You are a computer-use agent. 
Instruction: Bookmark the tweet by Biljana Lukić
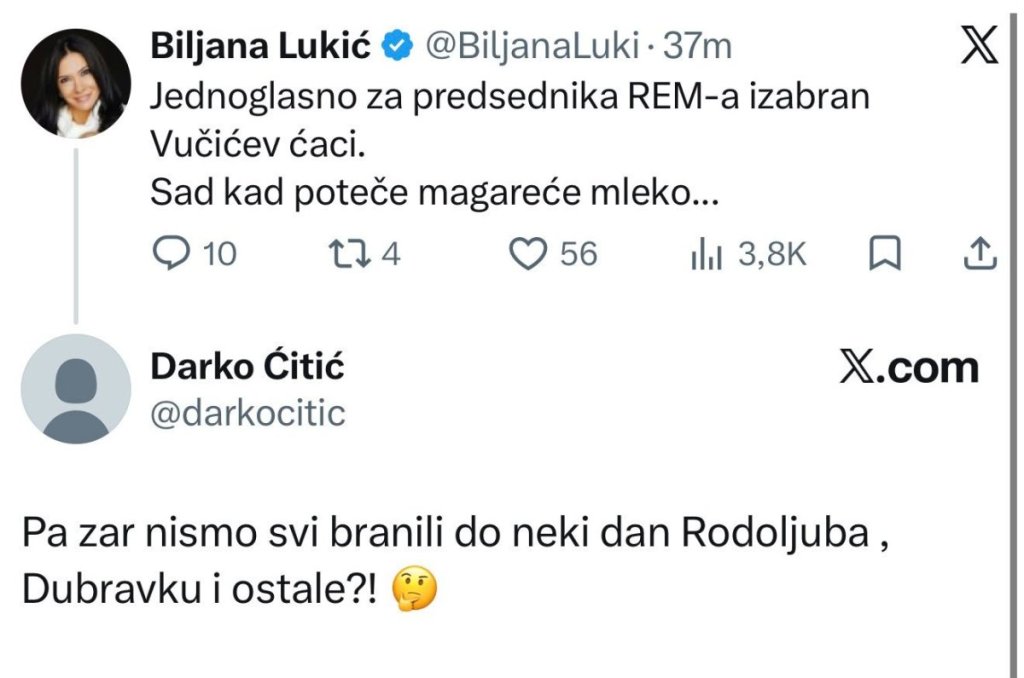[885, 253]
